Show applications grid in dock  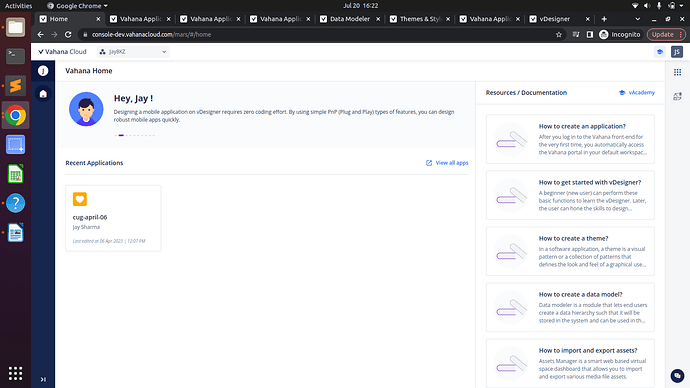click(15, 373)
